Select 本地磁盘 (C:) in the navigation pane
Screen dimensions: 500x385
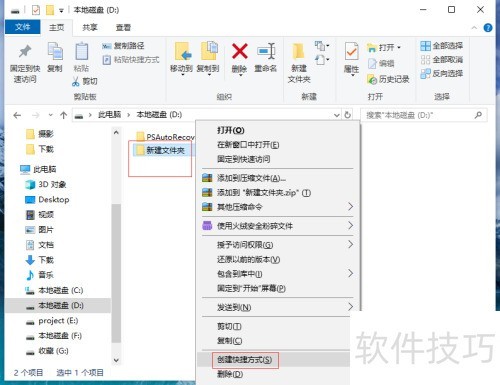[54, 290]
